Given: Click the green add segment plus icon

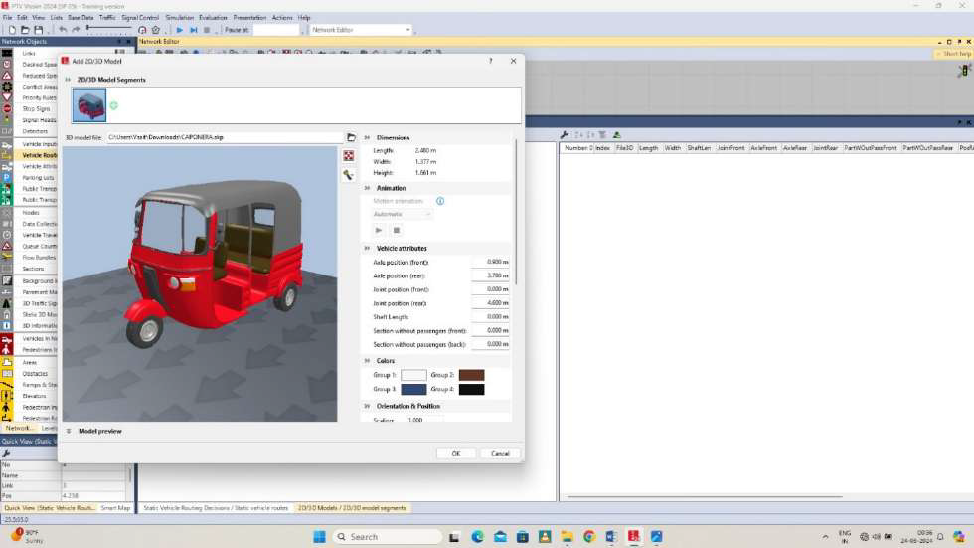Looking at the screenshot, I should (x=113, y=105).
